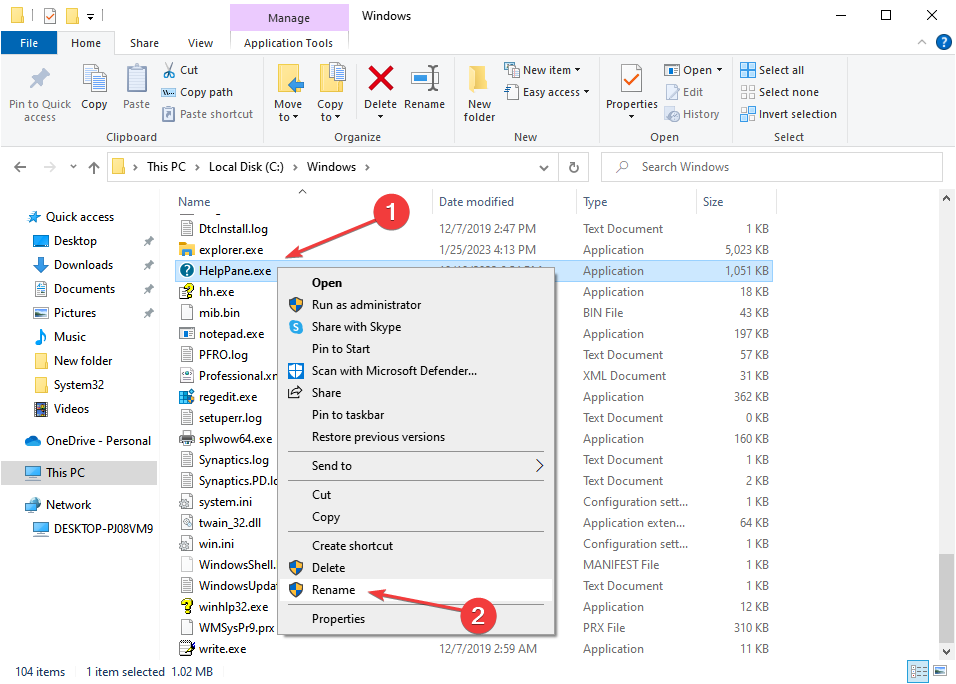The height and width of the screenshot is (684, 956).
Task: Open Explorer Help question mark icon
Action: click(x=943, y=42)
